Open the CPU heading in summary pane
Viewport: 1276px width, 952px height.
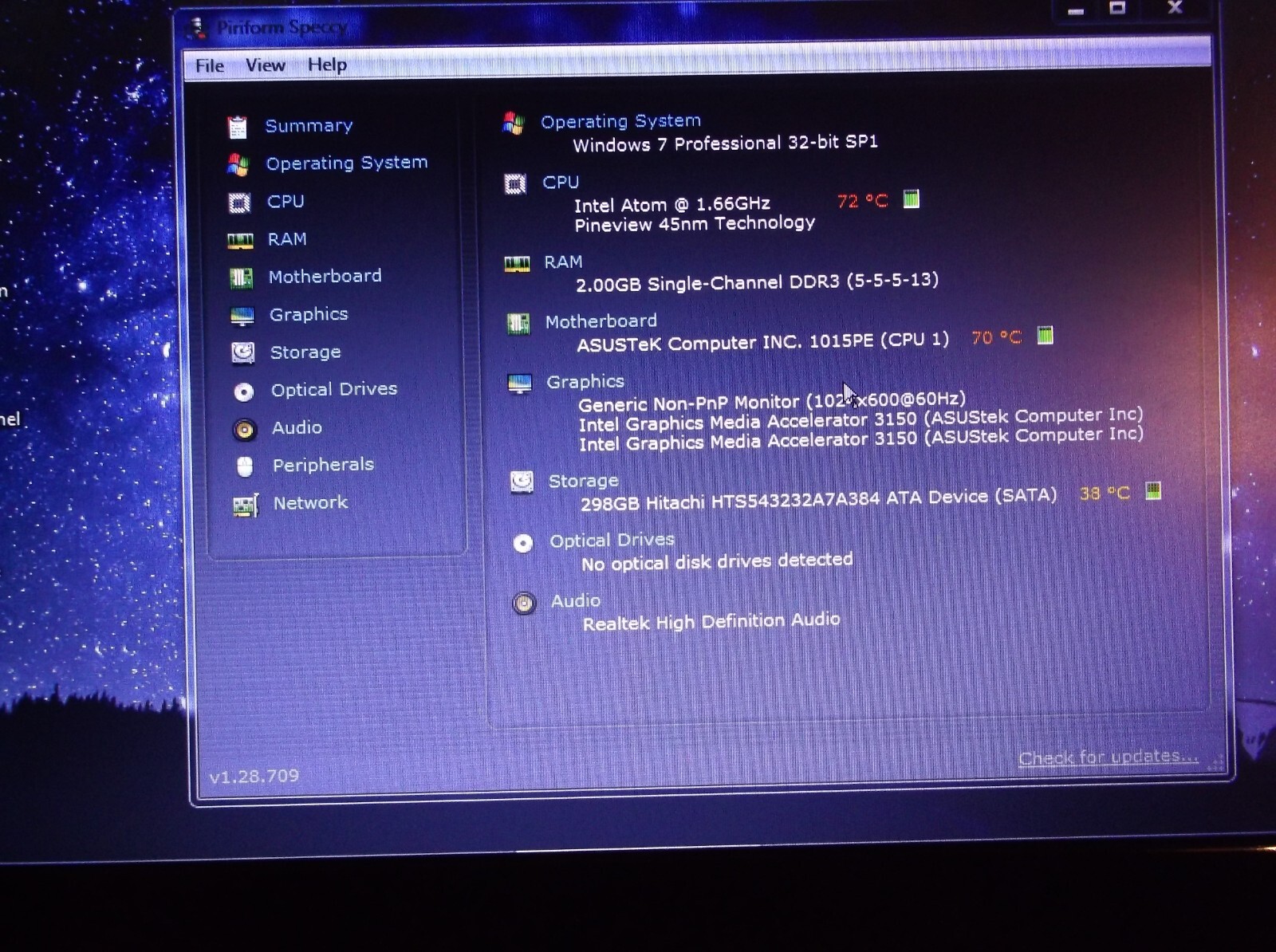(x=561, y=182)
